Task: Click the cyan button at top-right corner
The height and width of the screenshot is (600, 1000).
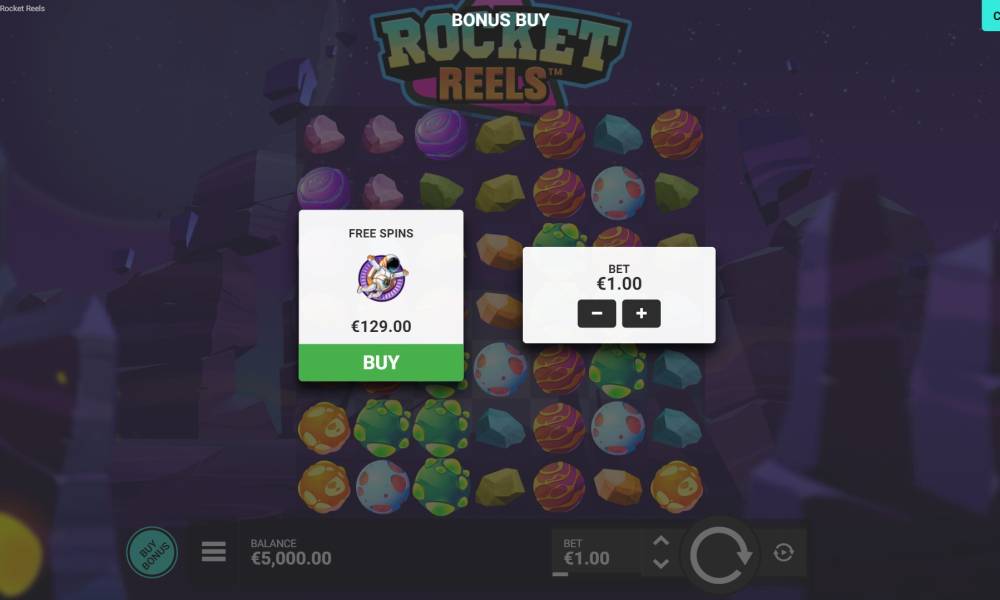Action: click(991, 15)
